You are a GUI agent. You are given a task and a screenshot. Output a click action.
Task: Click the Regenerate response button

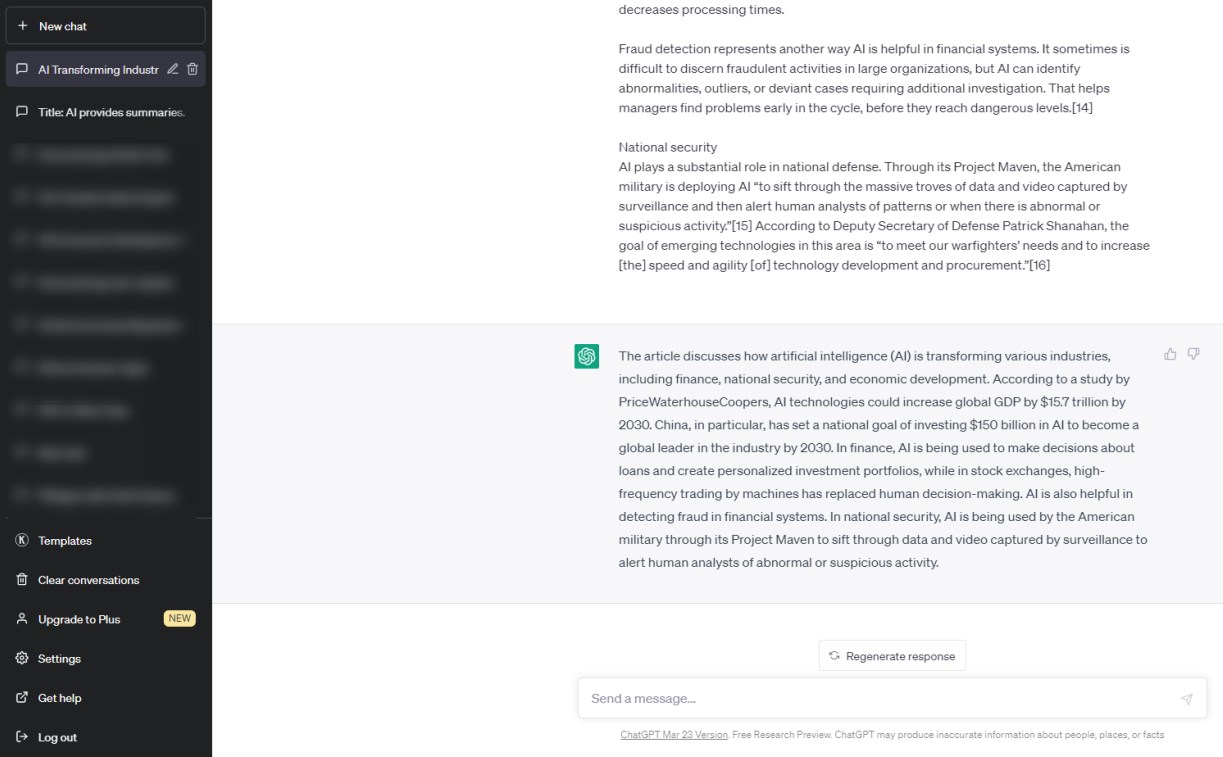click(x=891, y=655)
